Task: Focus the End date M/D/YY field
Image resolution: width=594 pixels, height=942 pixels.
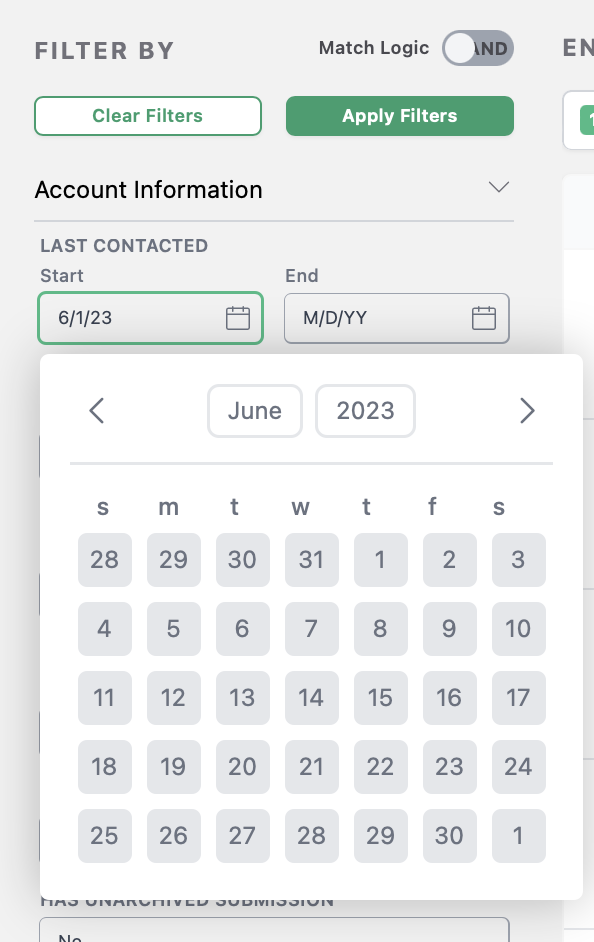Action: tap(397, 318)
